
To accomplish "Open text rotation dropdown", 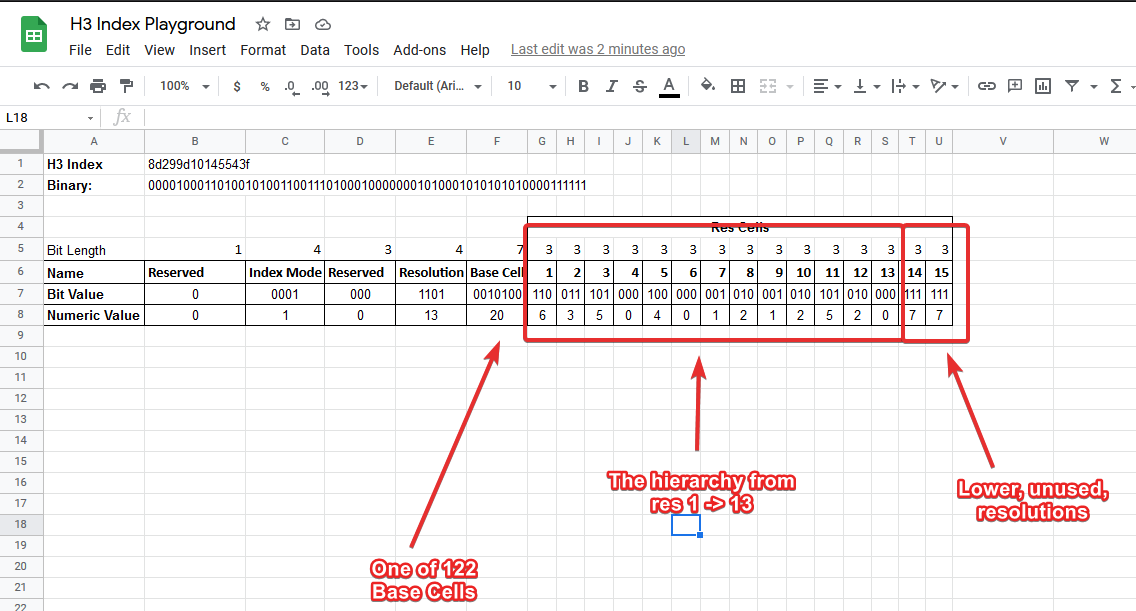I will (944, 86).
